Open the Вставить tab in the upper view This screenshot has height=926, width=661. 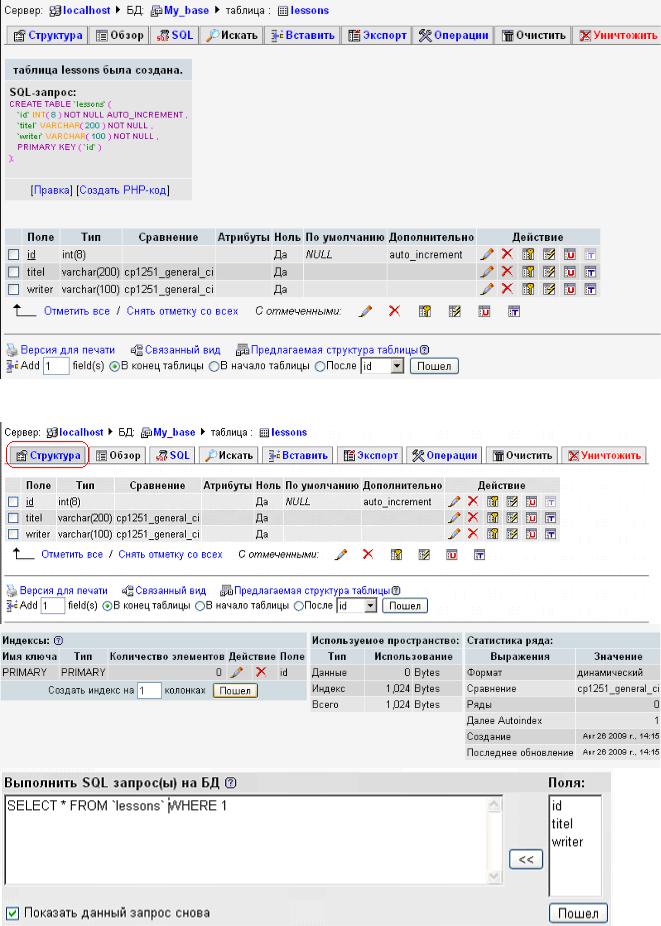(x=302, y=35)
